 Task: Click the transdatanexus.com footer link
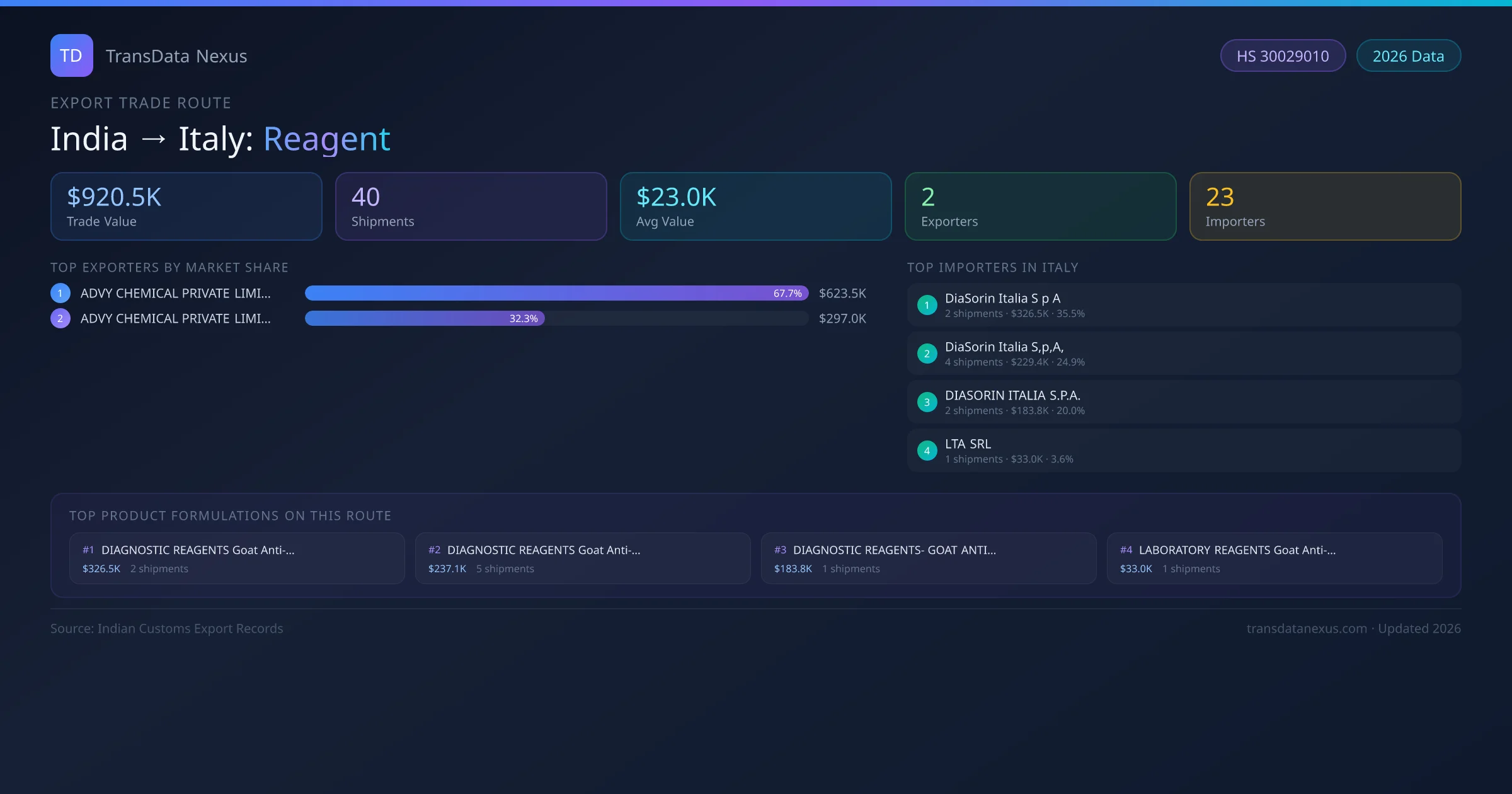(x=1307, y=628)
